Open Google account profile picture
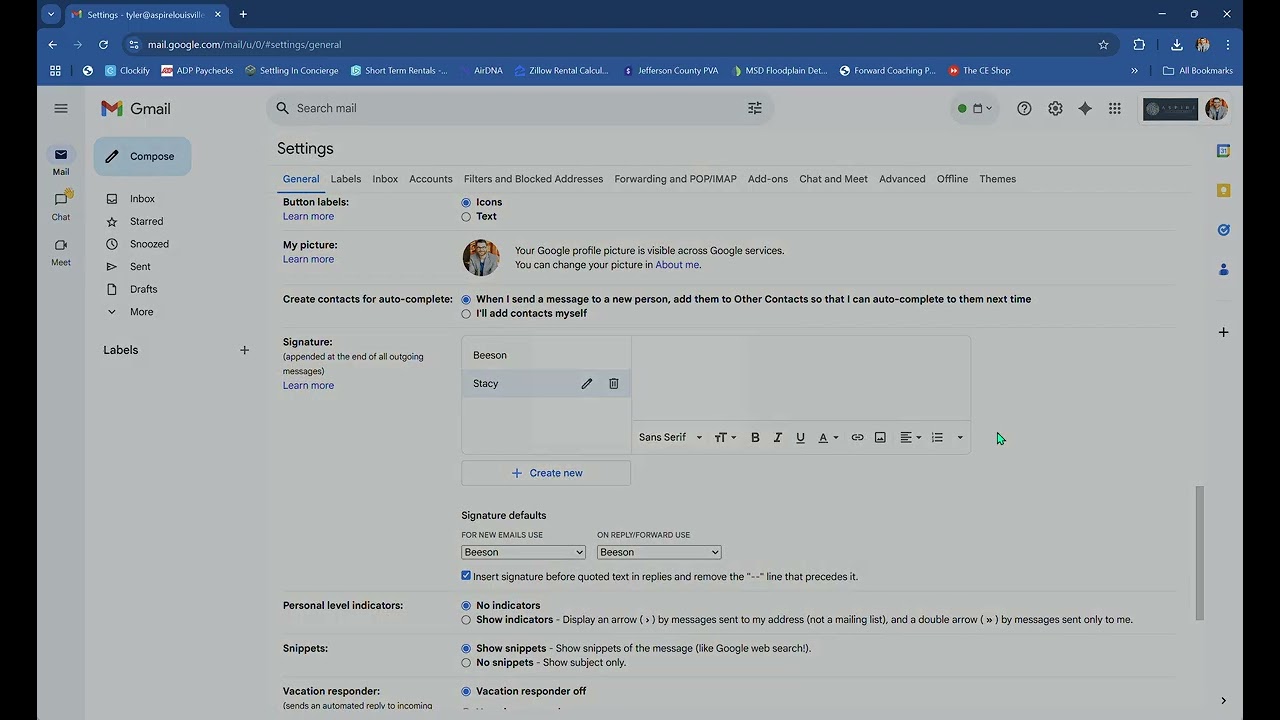This screenshot has height=720, width=1280. (1216, 108)
